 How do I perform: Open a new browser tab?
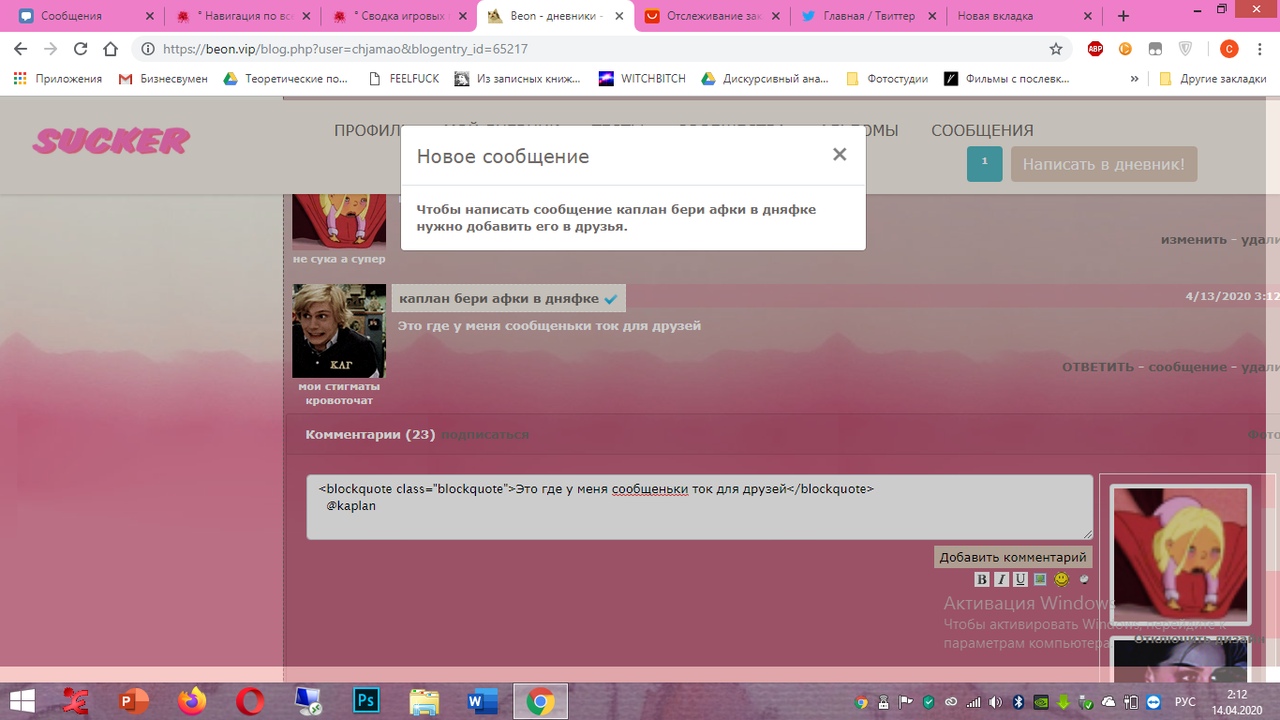coord(1123,16)
